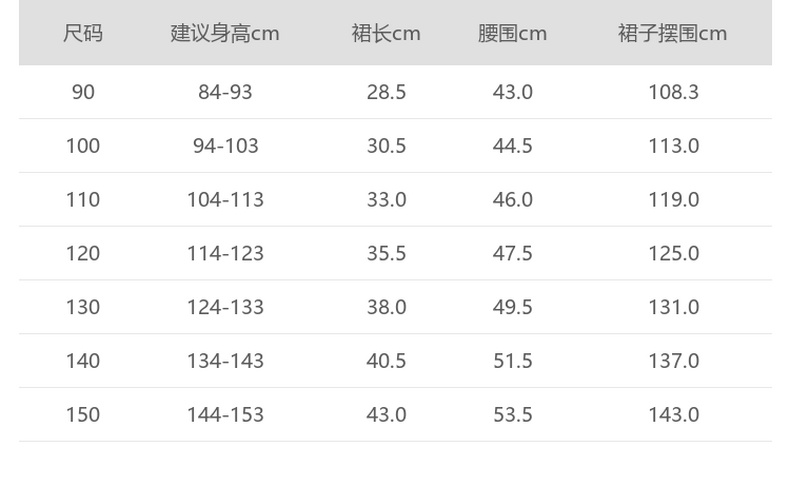
Task: Click the 腰围cm column header
Action: [x=512, y=33]
